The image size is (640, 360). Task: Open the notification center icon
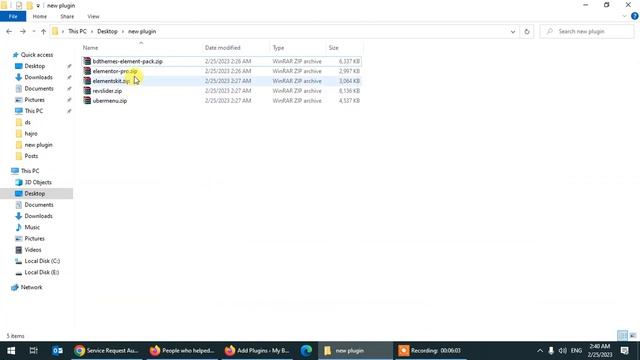tap(624, 351)
